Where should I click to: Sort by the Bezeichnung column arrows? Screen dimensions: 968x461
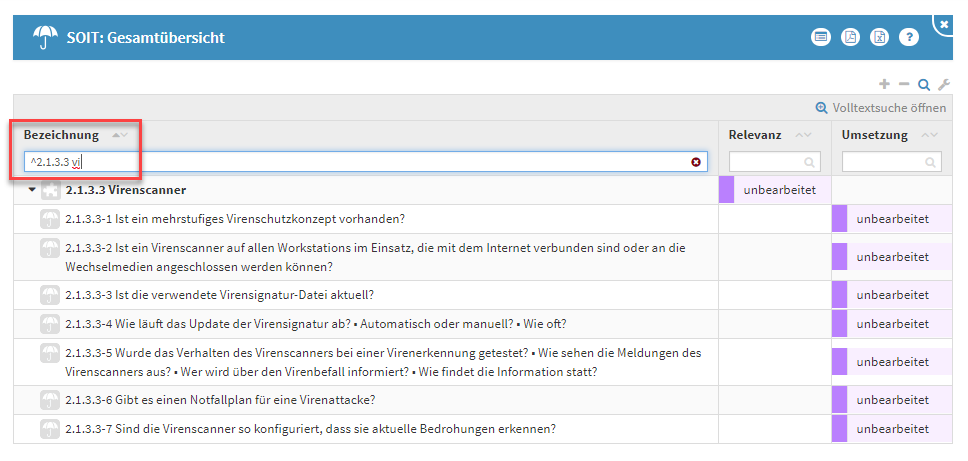(119, 135)
